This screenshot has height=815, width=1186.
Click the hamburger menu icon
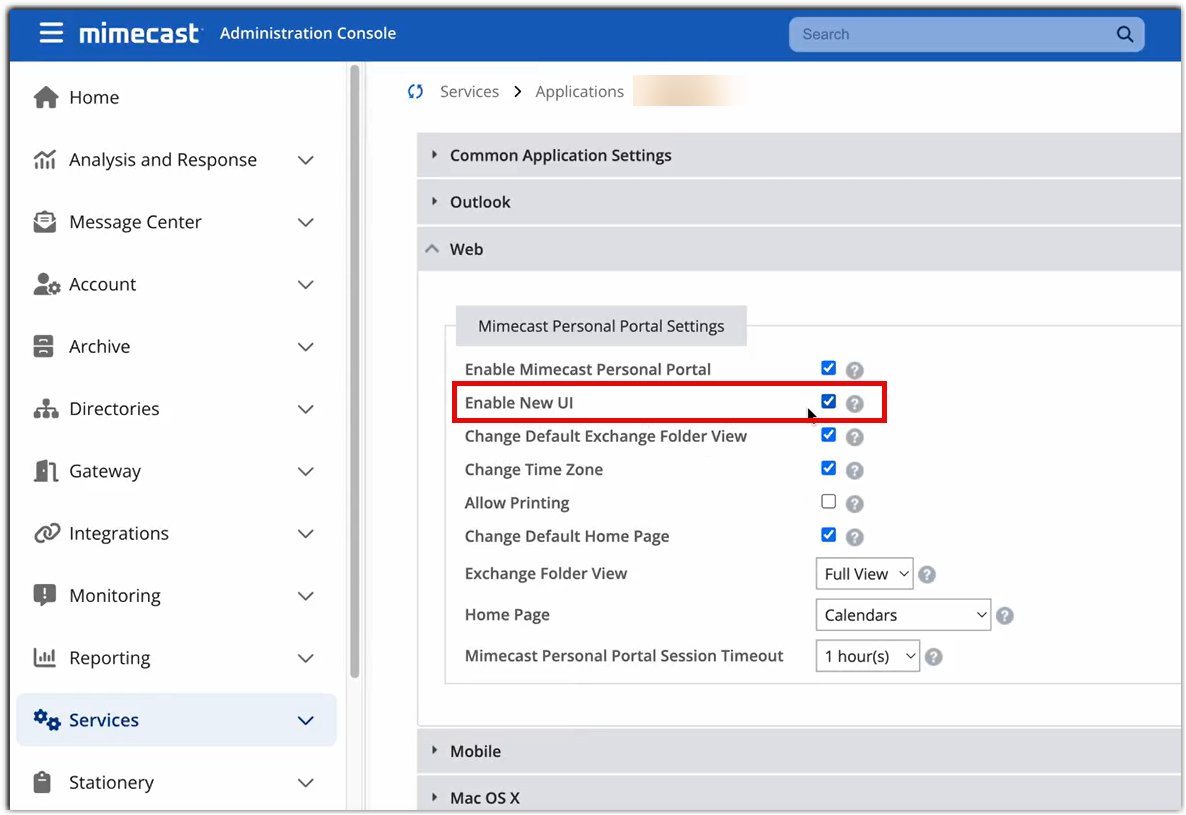pyautogui.click(x=51, y=33)
